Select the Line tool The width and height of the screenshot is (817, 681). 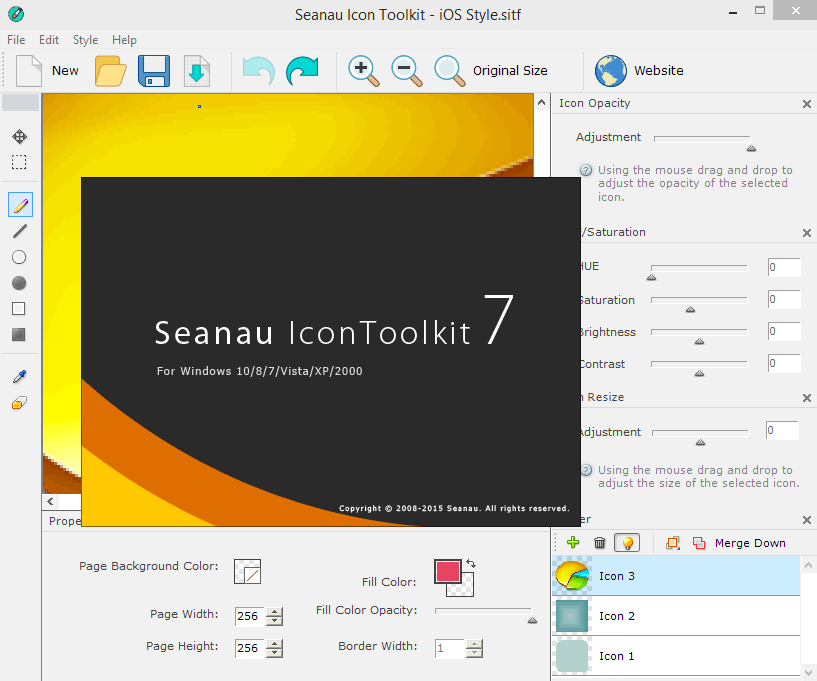pyautogui.click(x=19, y=231)
